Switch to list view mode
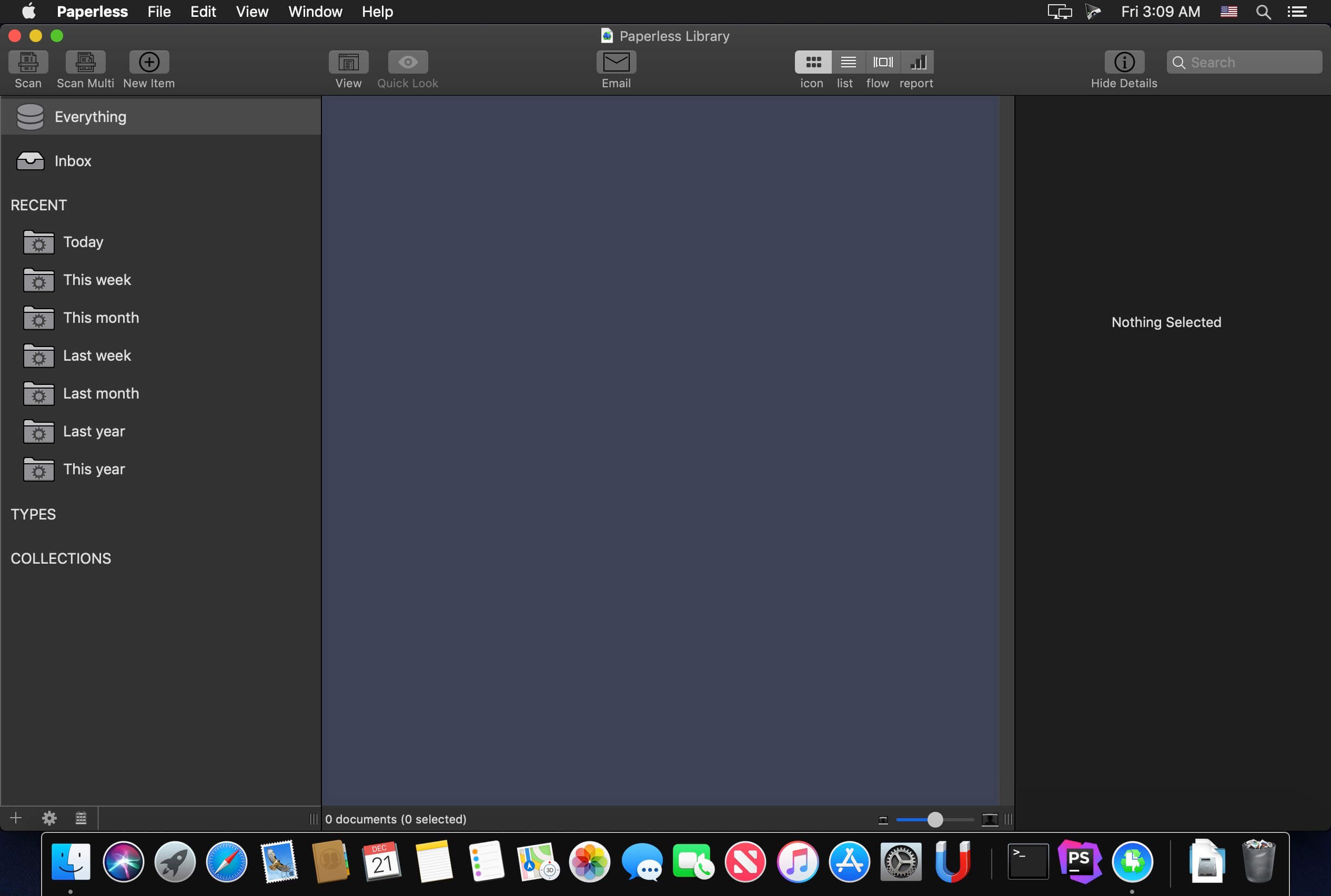Screen dimensions: 1331x896 (x=849, y=62)
